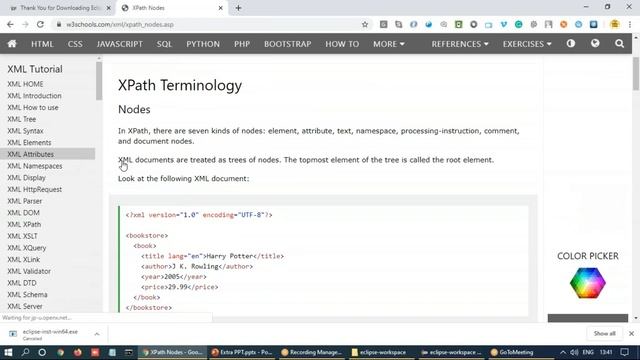Open XML HttpRequest sidebar link
The height and width of the screenshot is (360, 640).
[x=35, y=189]
